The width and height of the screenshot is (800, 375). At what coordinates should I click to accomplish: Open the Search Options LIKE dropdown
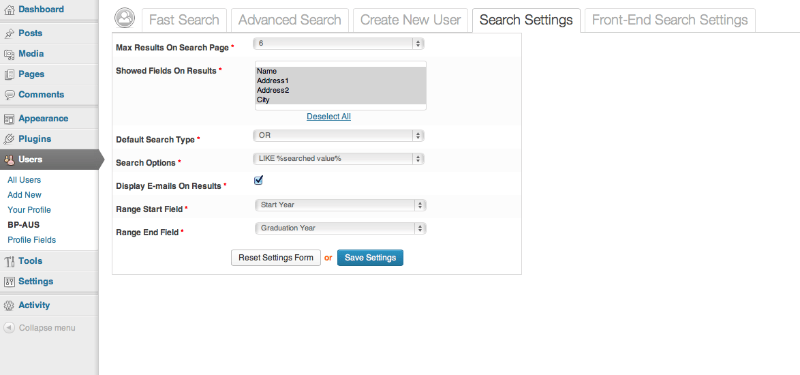click(x=338, y=159)
